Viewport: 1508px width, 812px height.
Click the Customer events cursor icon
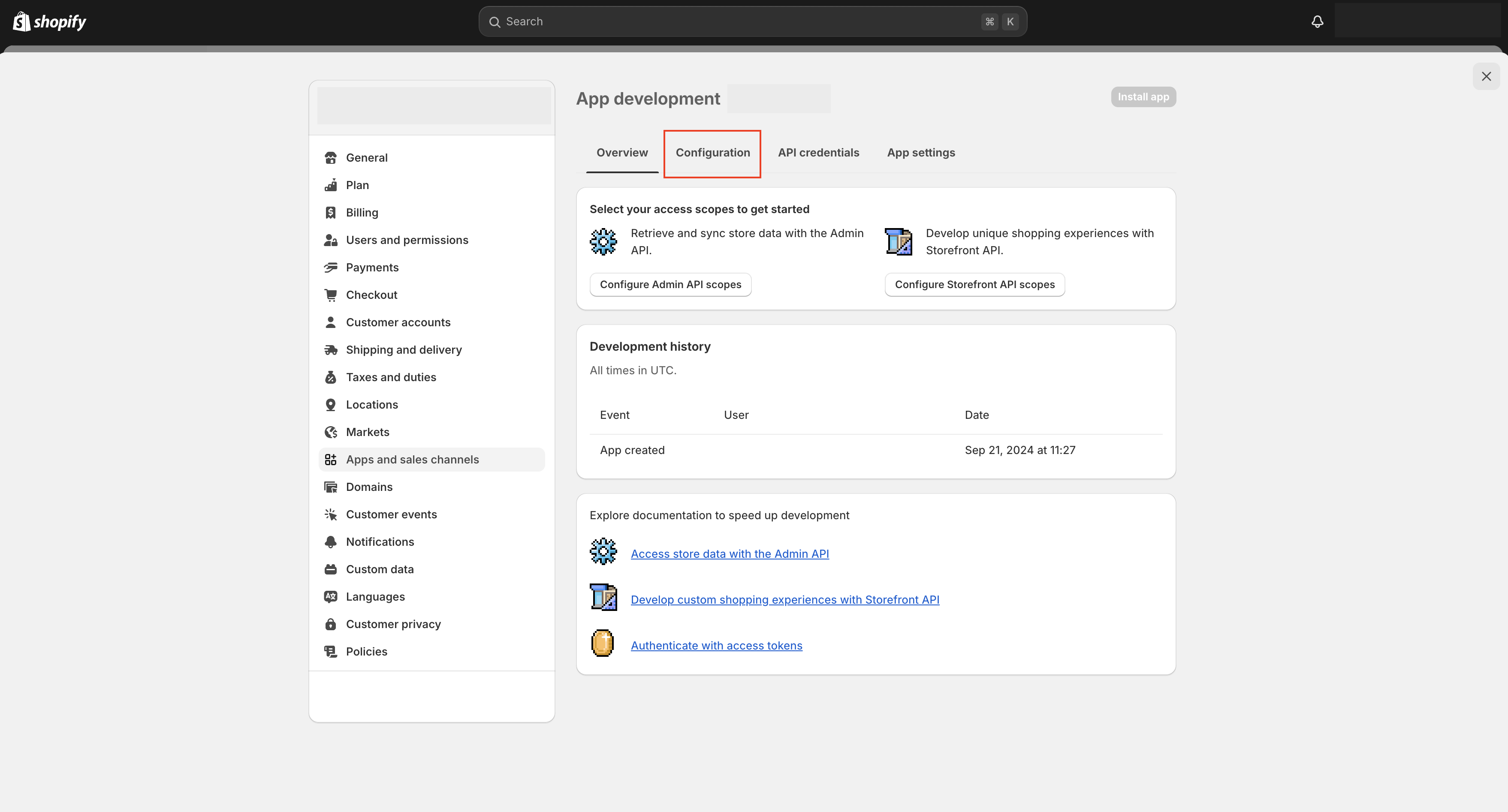click(331, 515)
